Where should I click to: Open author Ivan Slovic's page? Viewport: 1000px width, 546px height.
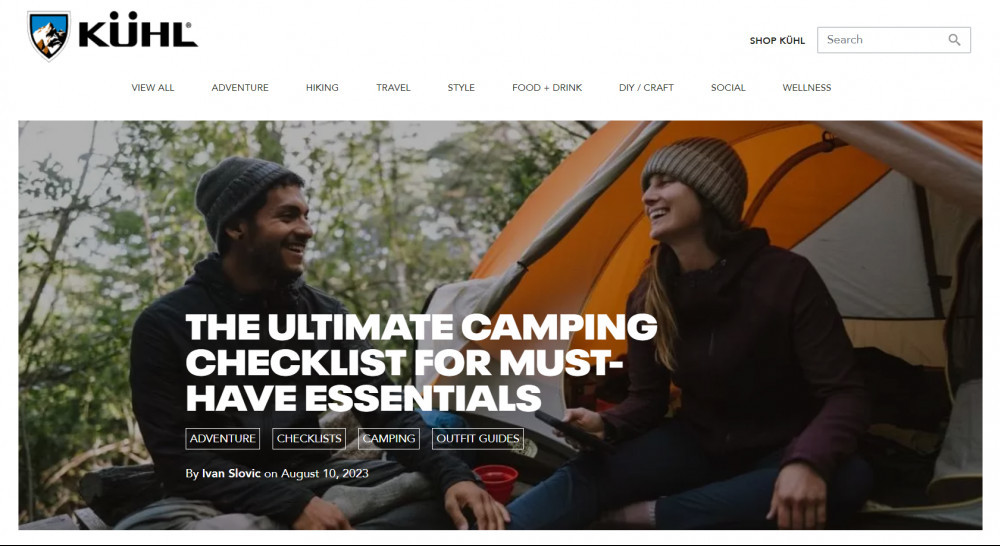231,473
